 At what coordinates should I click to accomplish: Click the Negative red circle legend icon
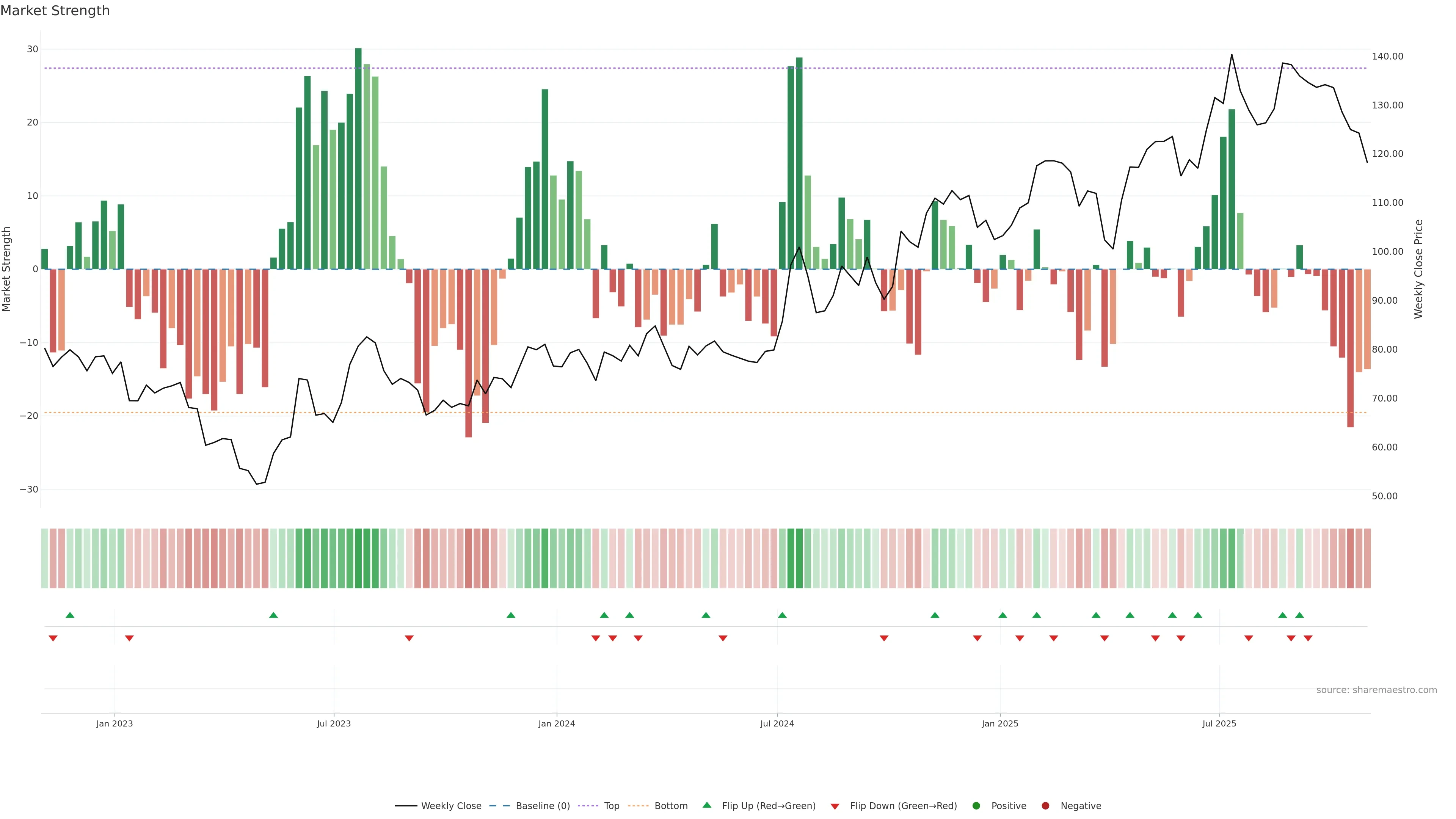(1045, 805)
